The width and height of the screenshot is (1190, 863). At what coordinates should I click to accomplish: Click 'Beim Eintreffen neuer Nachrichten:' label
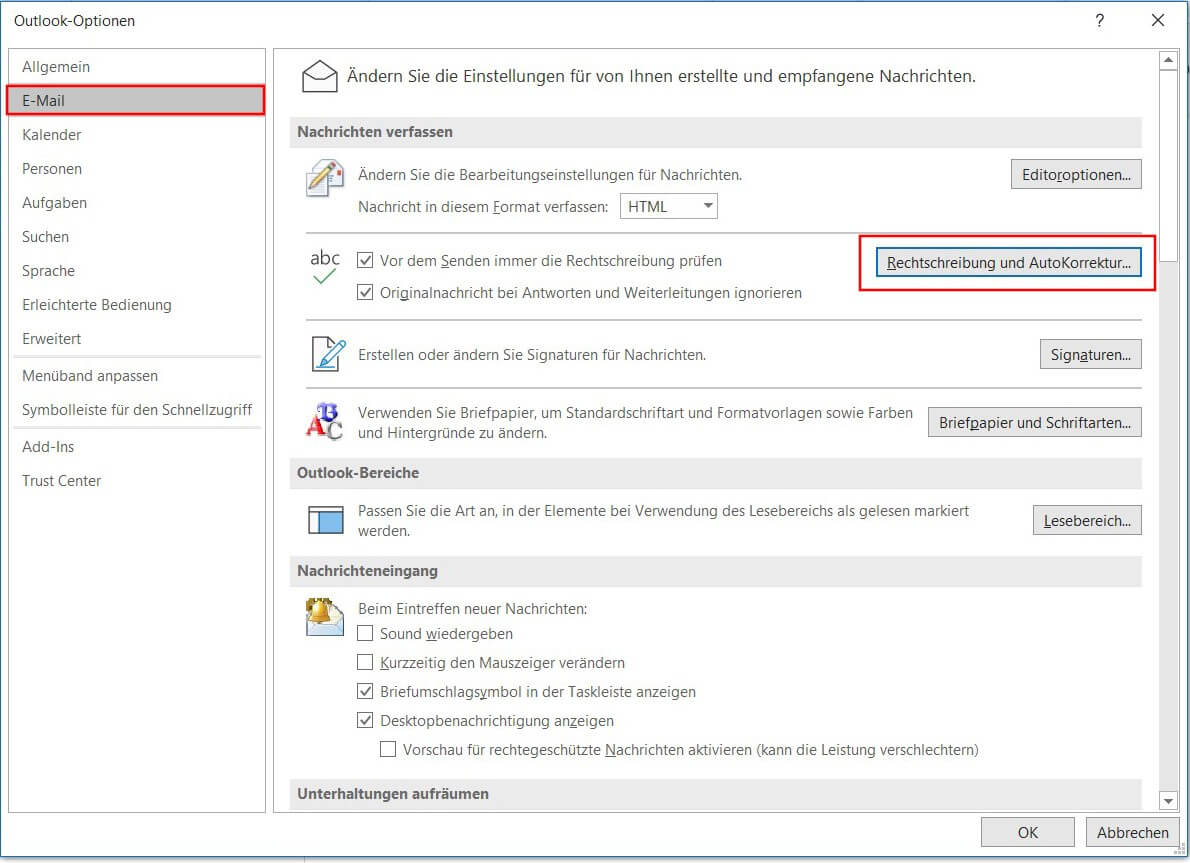coord(473,609)
